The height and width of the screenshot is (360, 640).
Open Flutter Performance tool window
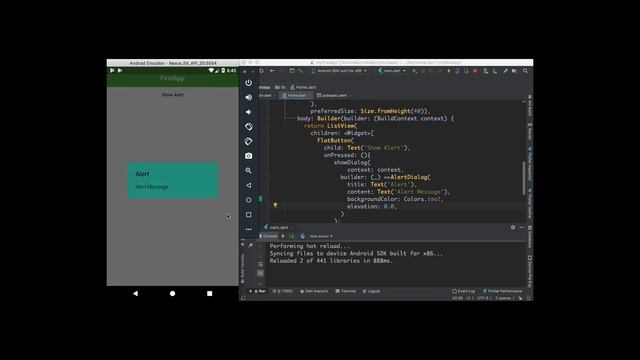pos(503,291)
